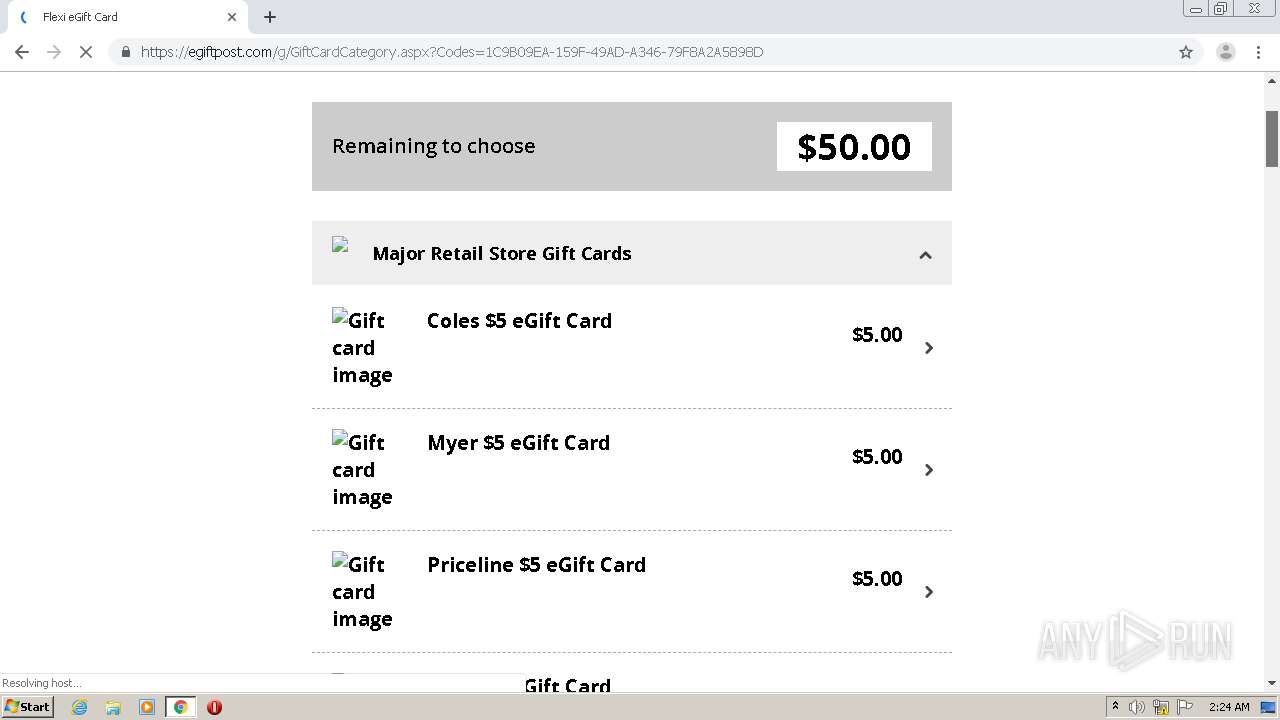Expand the Myer $5 eGift Card arrow
The height and width of the screenshot is (720, 1280).
[x=929, y=470]
